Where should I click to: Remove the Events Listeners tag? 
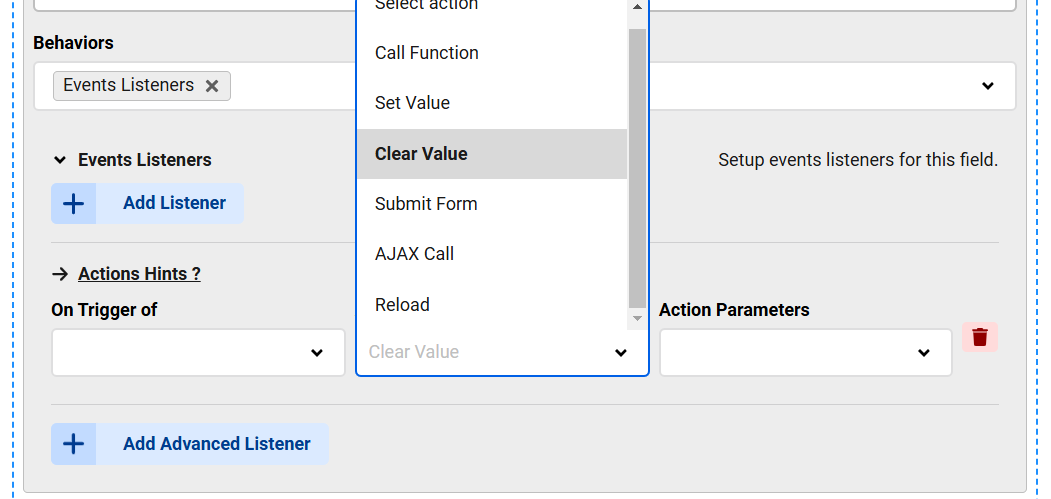(x=212, y=86)
